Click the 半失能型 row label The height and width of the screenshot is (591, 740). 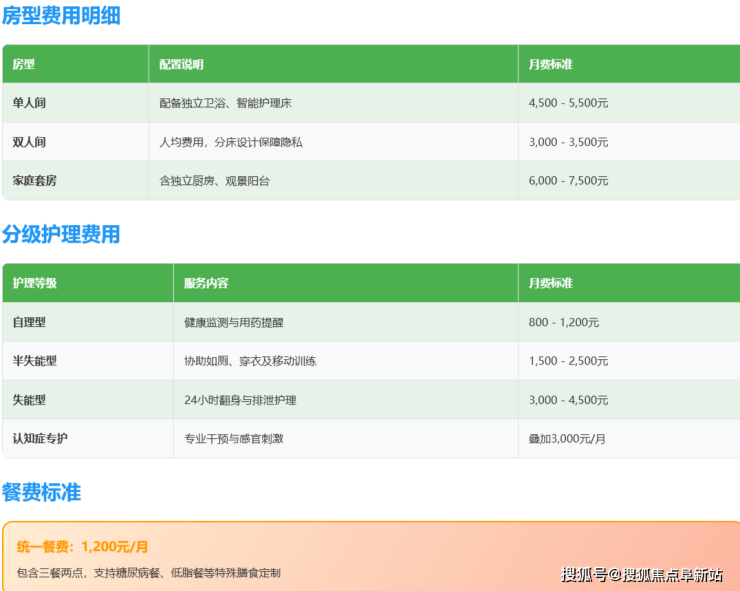pyautogui.click(x=35, y=361)
